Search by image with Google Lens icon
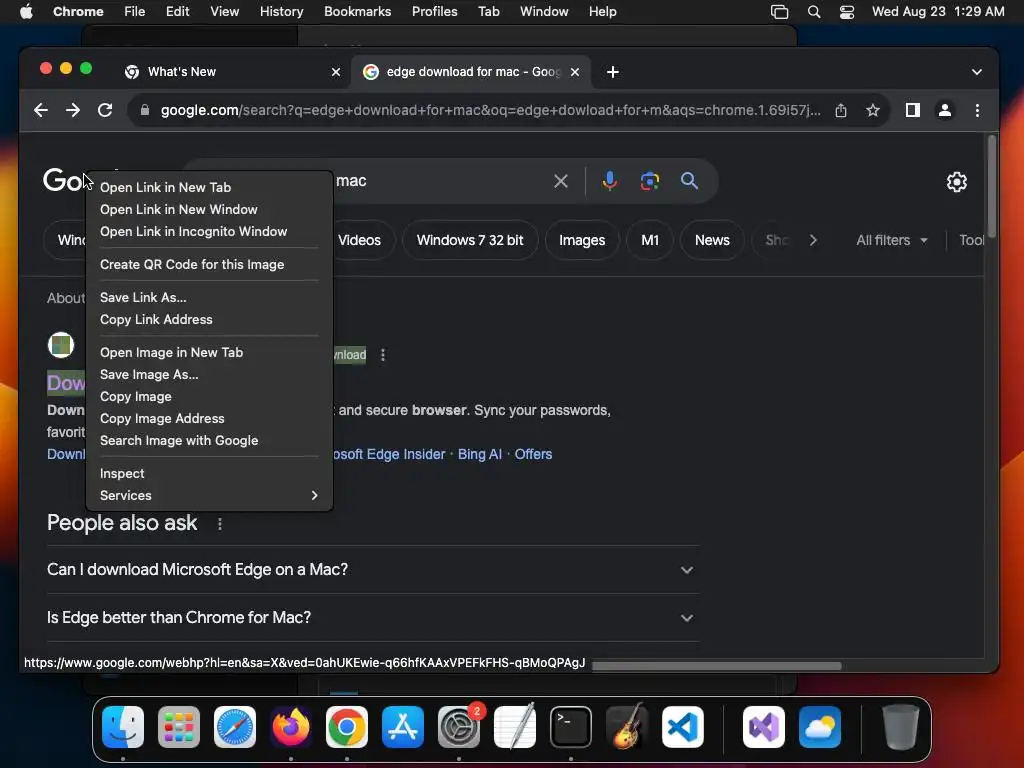The image size is (1024, 768). 649,181
